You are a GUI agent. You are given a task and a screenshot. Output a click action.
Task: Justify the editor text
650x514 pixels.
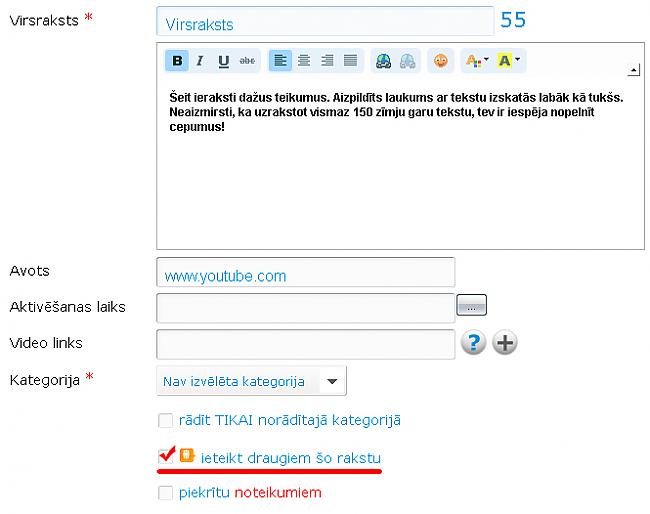pos(351,61)
